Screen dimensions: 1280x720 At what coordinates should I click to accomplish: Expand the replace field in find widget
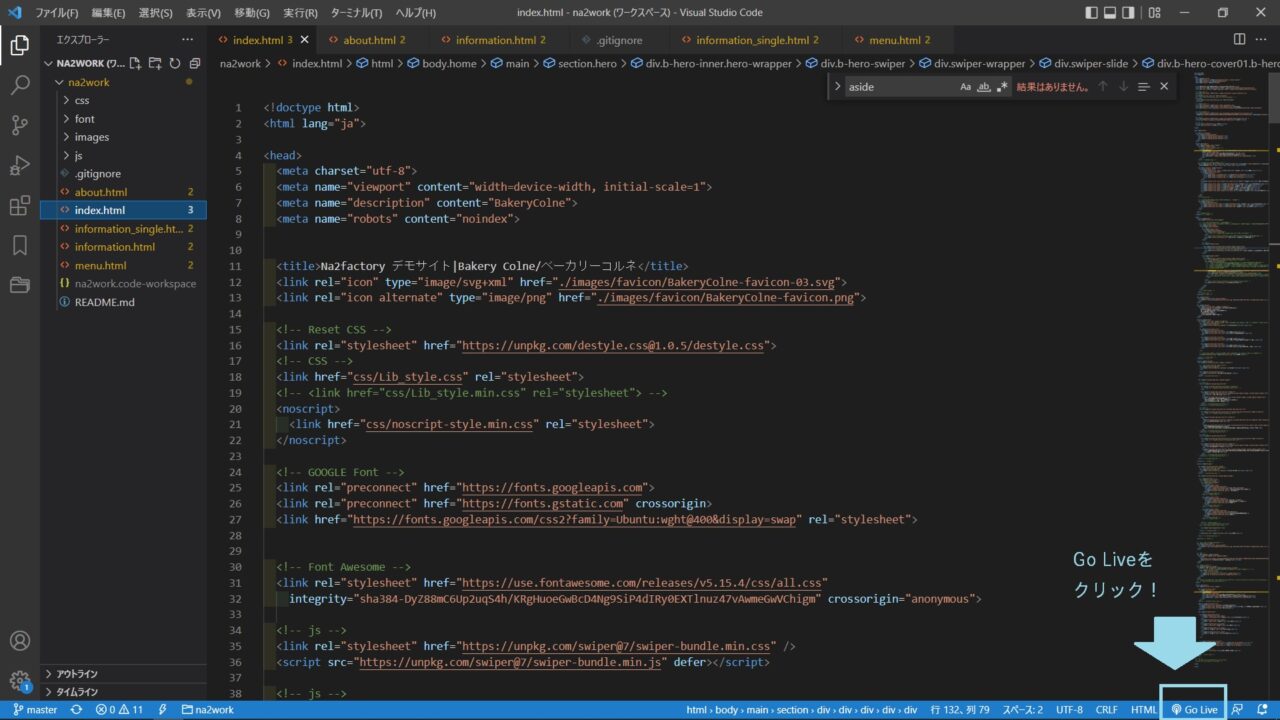pos(838,87)
